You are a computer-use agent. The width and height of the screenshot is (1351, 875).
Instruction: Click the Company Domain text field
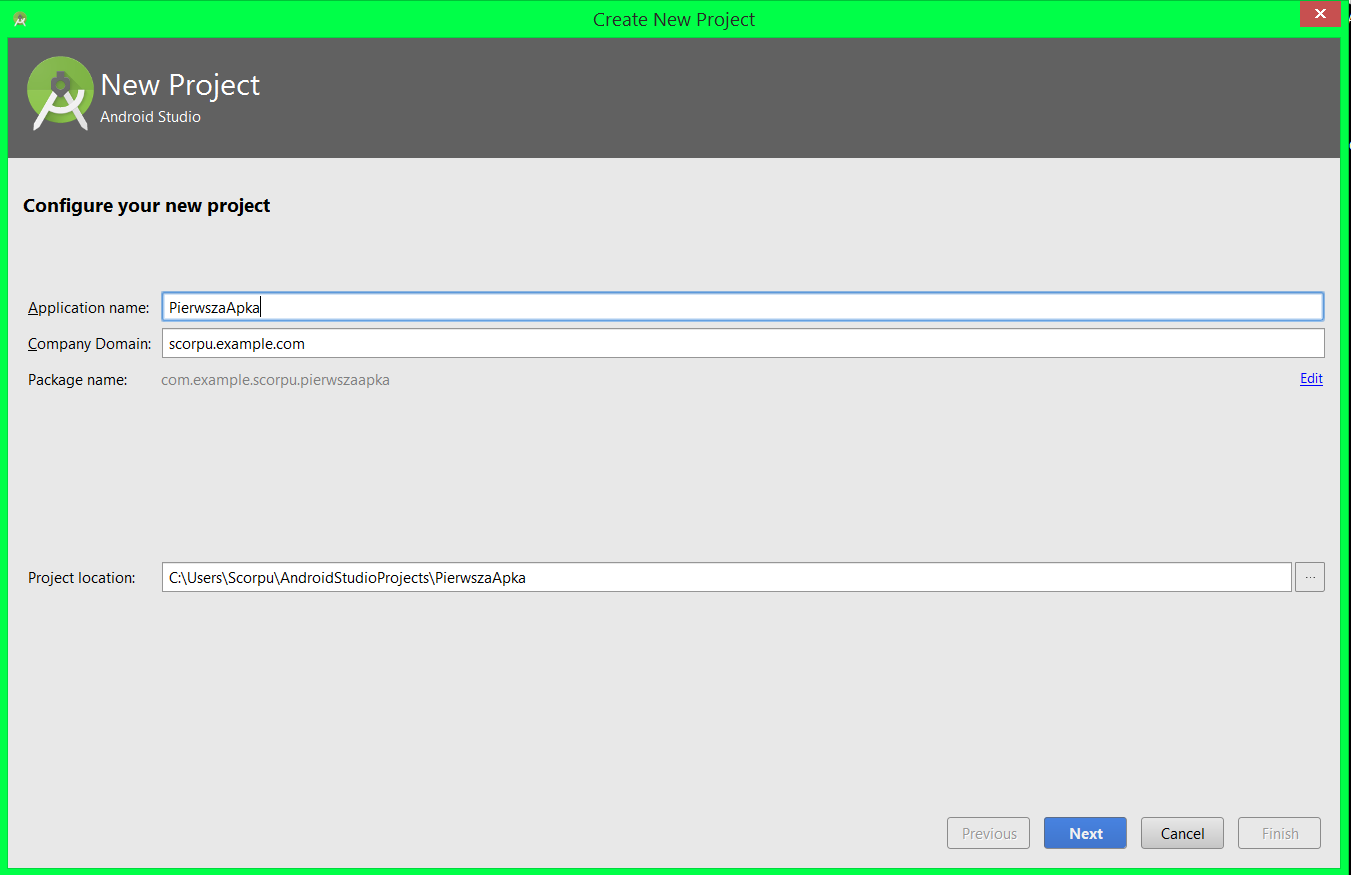click(743, 343)
